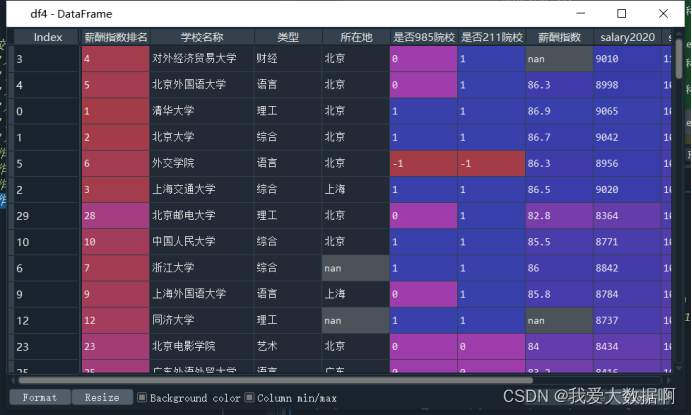Click the 薪酬指数 value 85.5
The height and width of the screenshot is (415, 692).
[559, 241]
